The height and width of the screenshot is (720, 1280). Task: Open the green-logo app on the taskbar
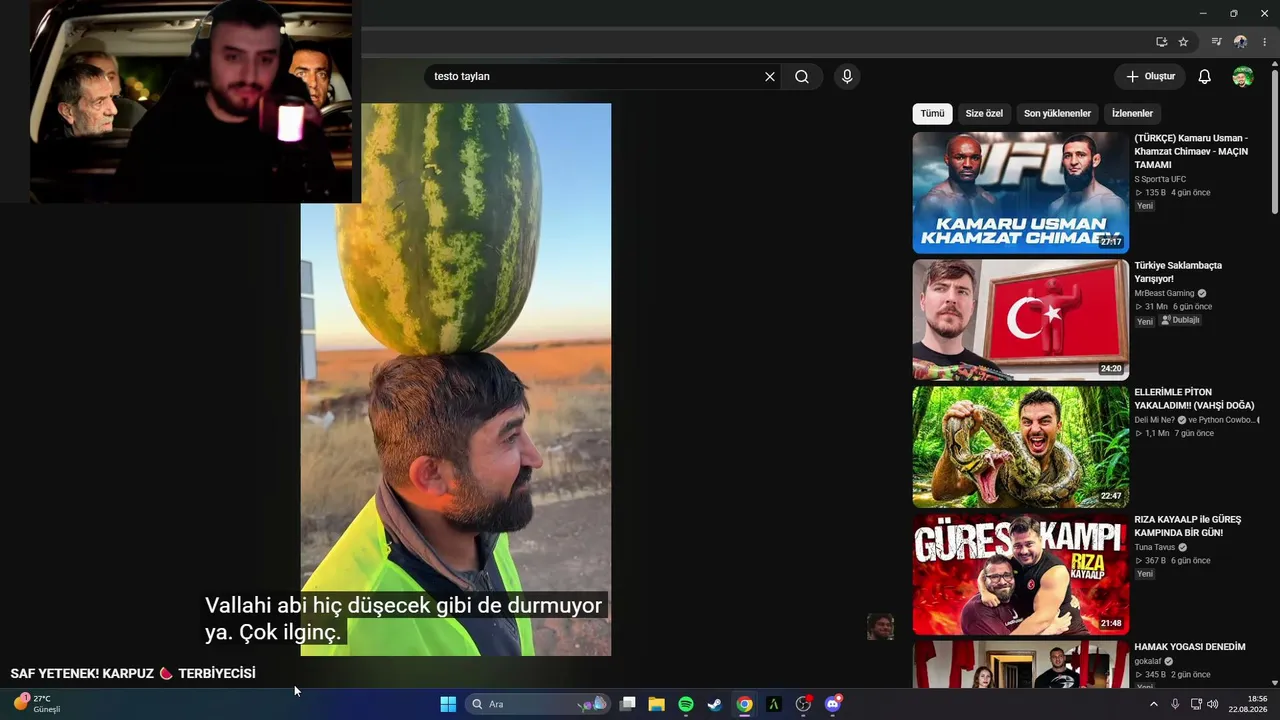773,704
